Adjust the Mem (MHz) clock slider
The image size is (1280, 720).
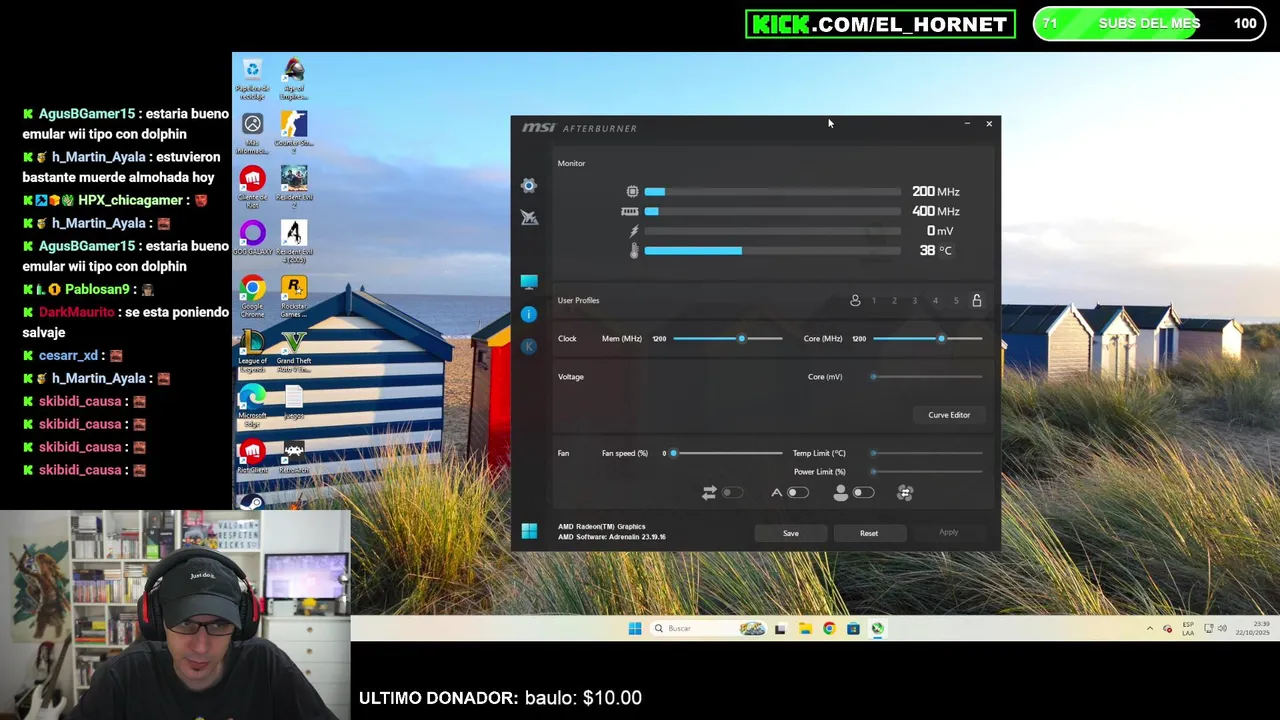pyautogui.click(x=728, y=339)
